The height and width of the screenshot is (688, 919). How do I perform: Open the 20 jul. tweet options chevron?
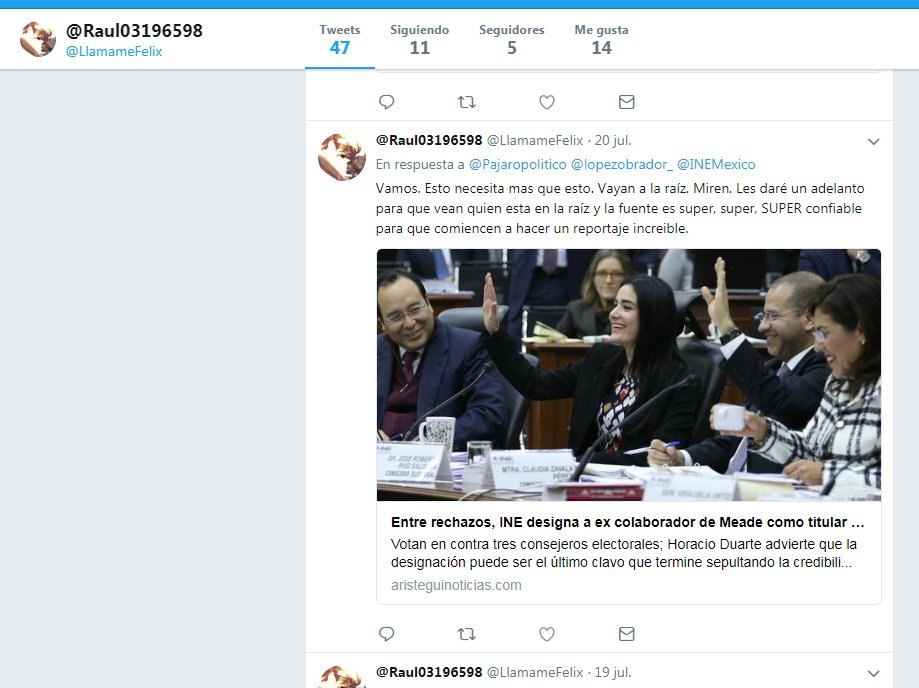click(873, 141)
